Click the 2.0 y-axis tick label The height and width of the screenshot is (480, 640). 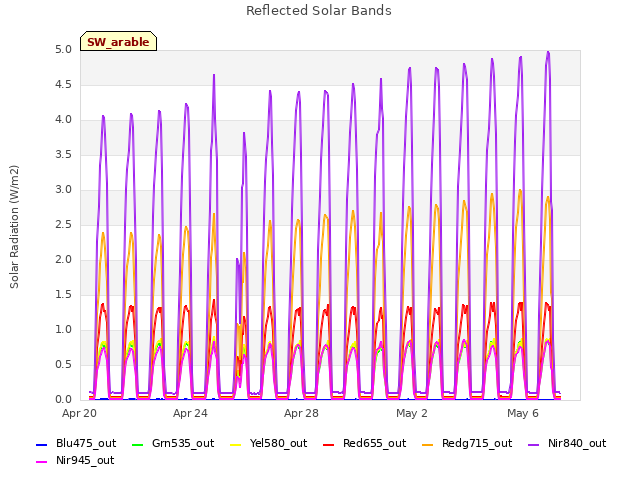point(63,260)
